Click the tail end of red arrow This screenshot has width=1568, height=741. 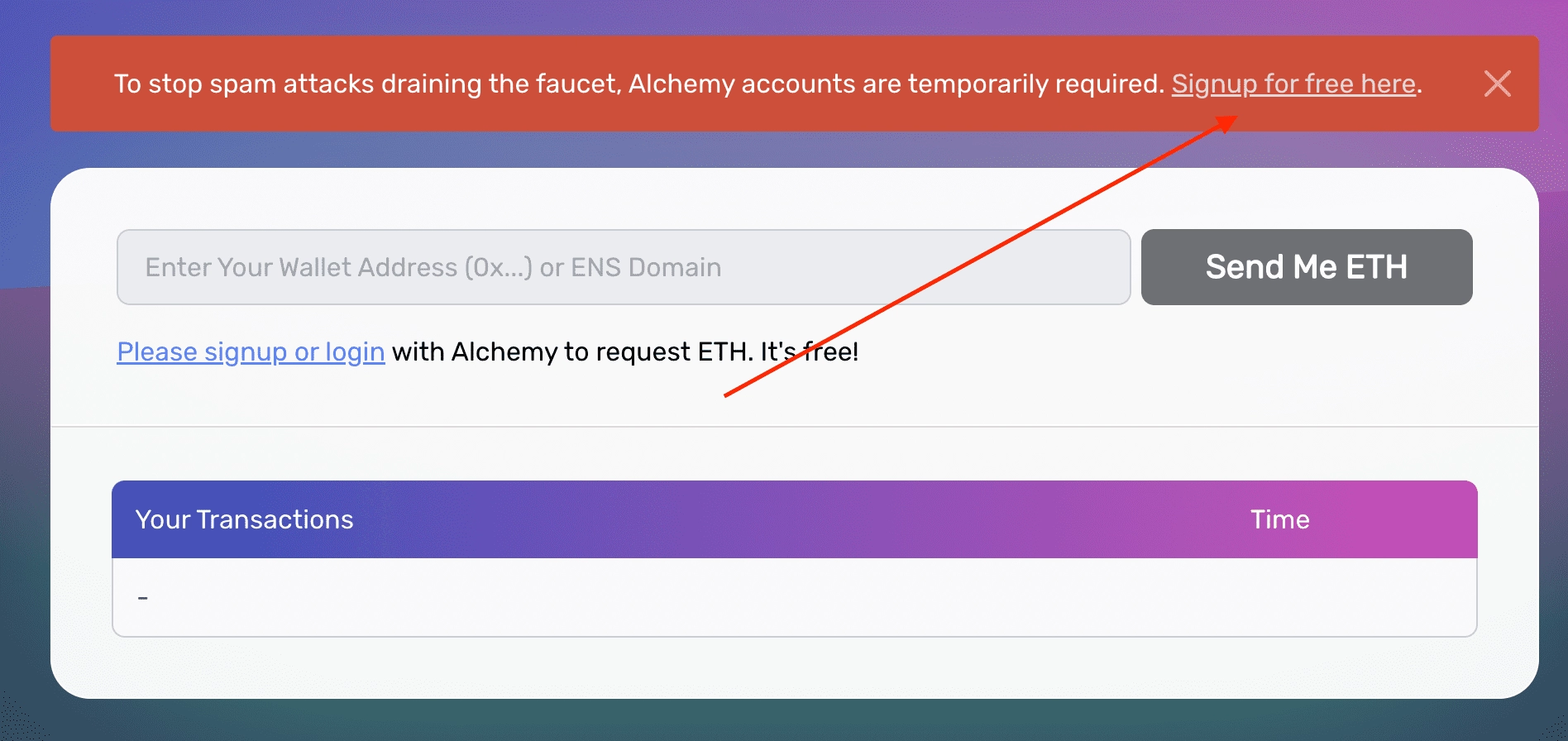pyautogui.click(x=728, y=394)
